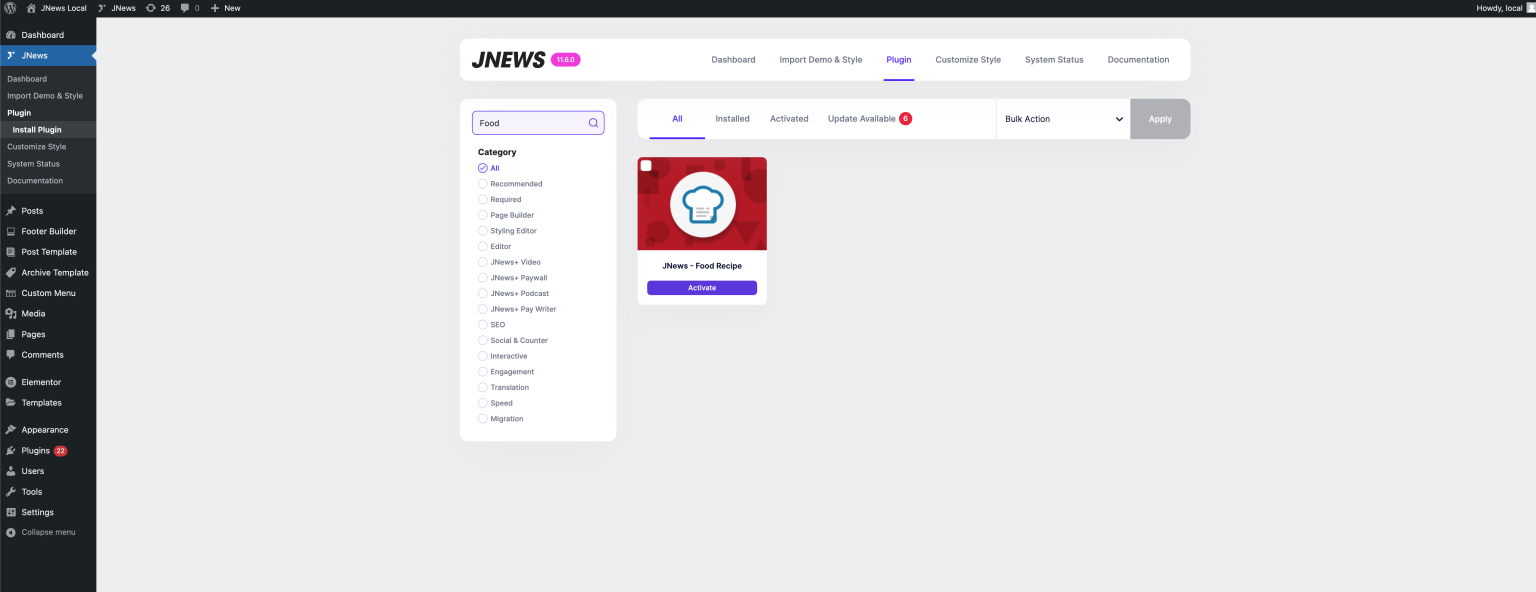1536x592 pixels.
Task: Activate the JNews - Food Recipe plugin
Action: coord(701,287)
